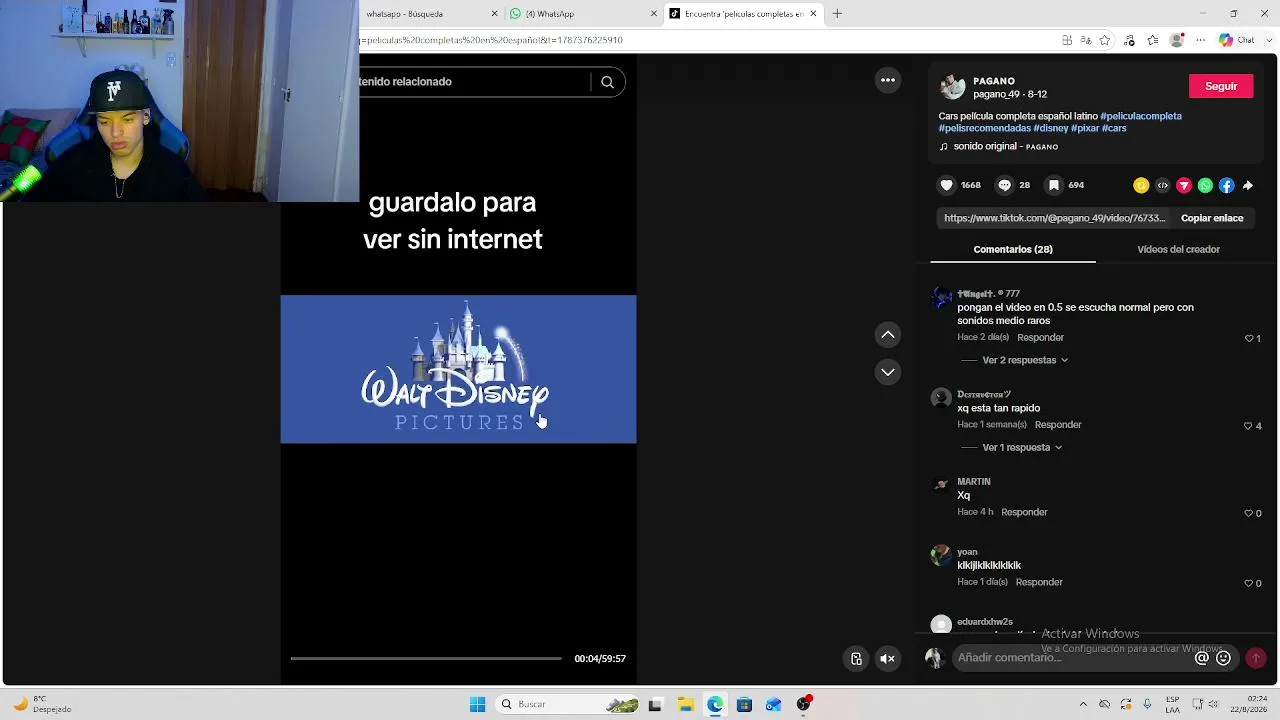Post comment with the red arrow button
Viewport: 1280px width, 720px height.
click(1255, 658)
